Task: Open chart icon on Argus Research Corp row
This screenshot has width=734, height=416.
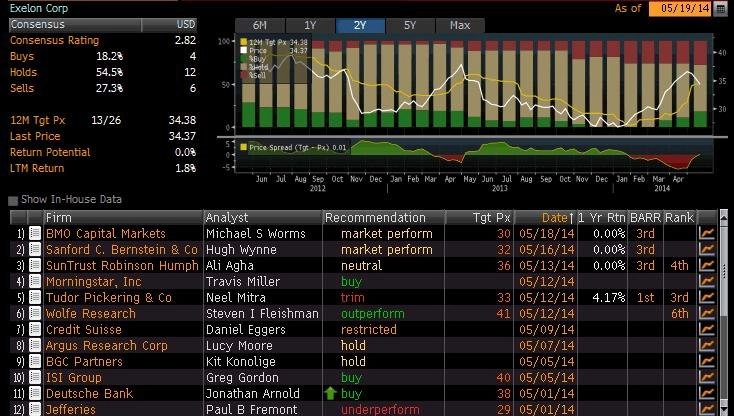Action: (707, 345)
